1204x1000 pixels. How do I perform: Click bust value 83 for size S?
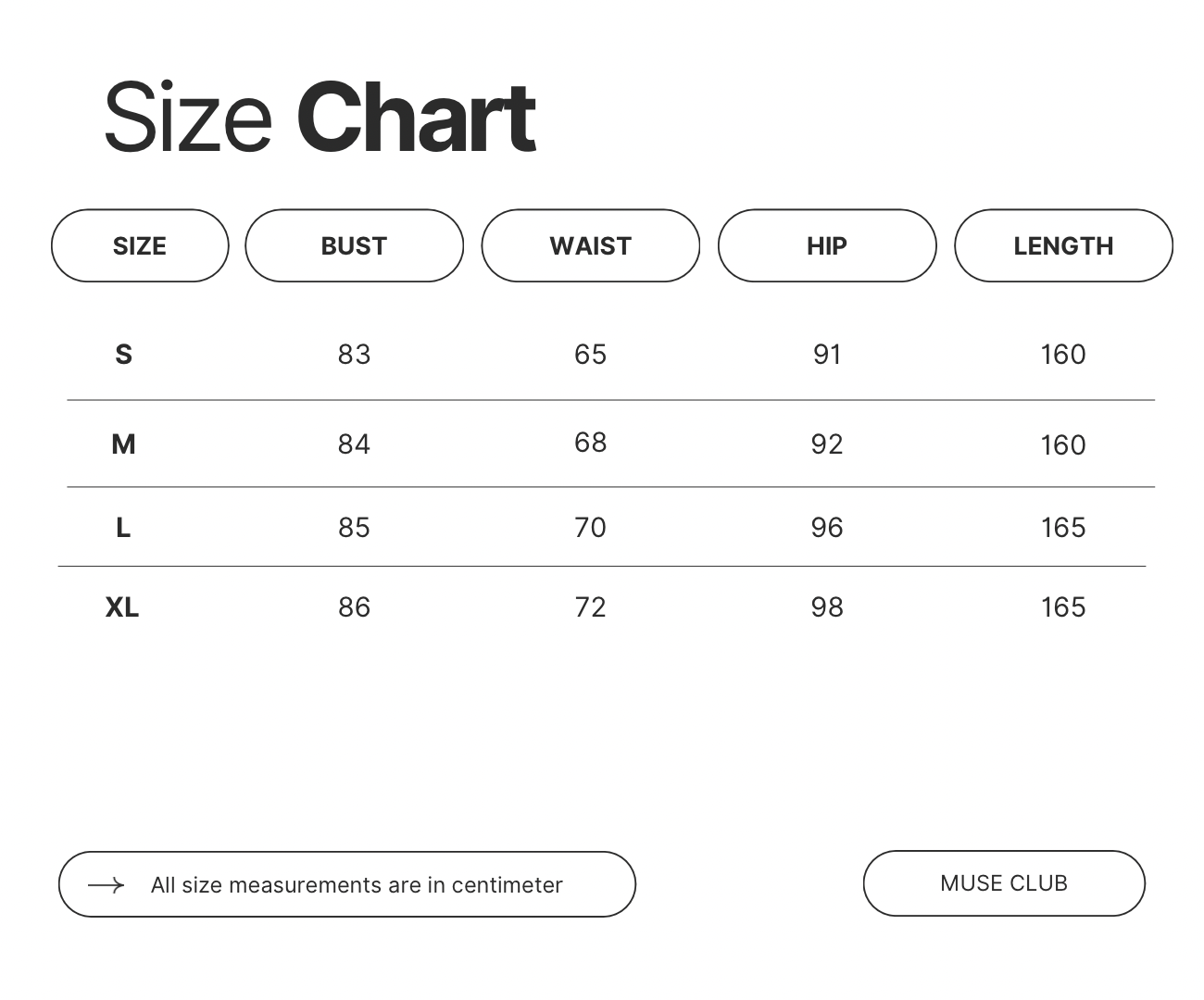354,355
